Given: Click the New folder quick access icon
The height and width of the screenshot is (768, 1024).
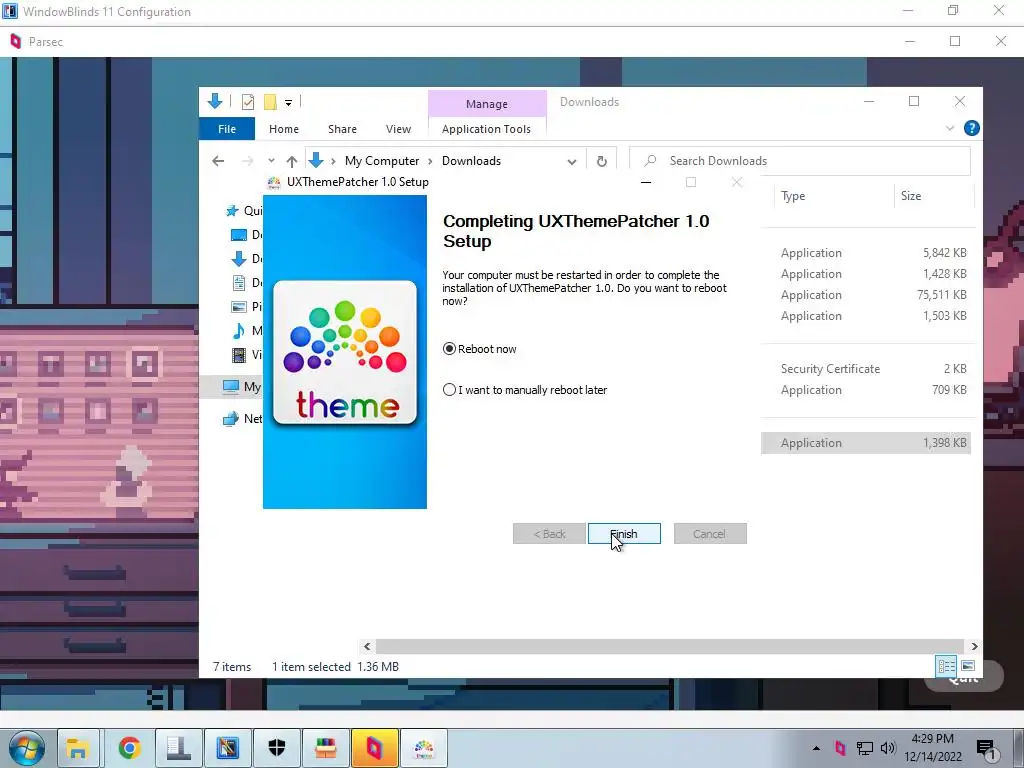Looking at the screenshot, I should pyautogui.click(x=270, y=102).
